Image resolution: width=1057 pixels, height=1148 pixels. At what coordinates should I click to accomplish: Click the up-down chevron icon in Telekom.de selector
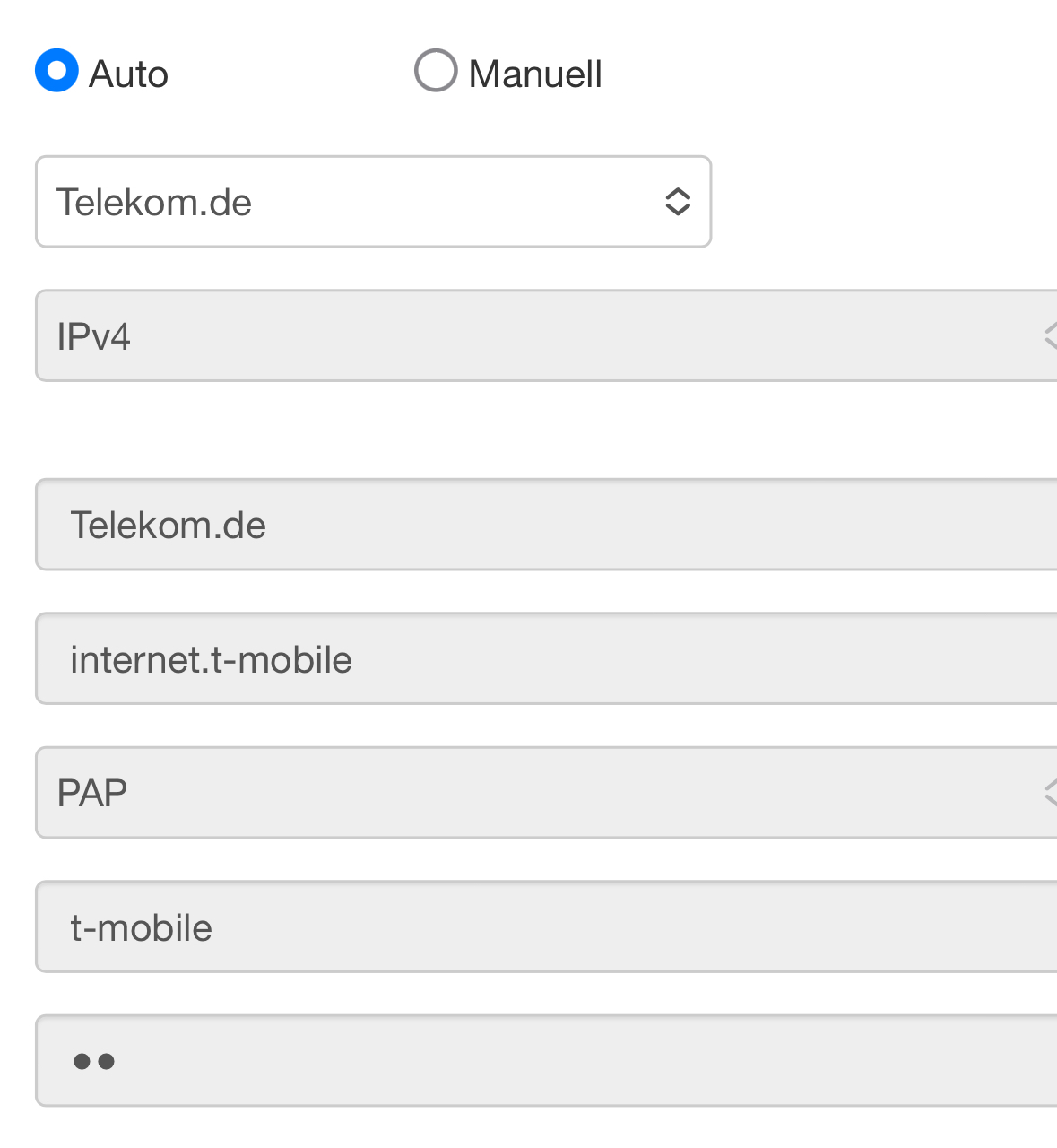[678, 202]
